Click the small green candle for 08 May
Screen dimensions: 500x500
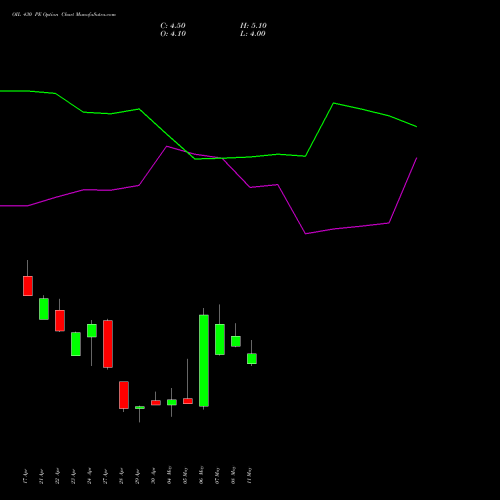tap(236, 341)
